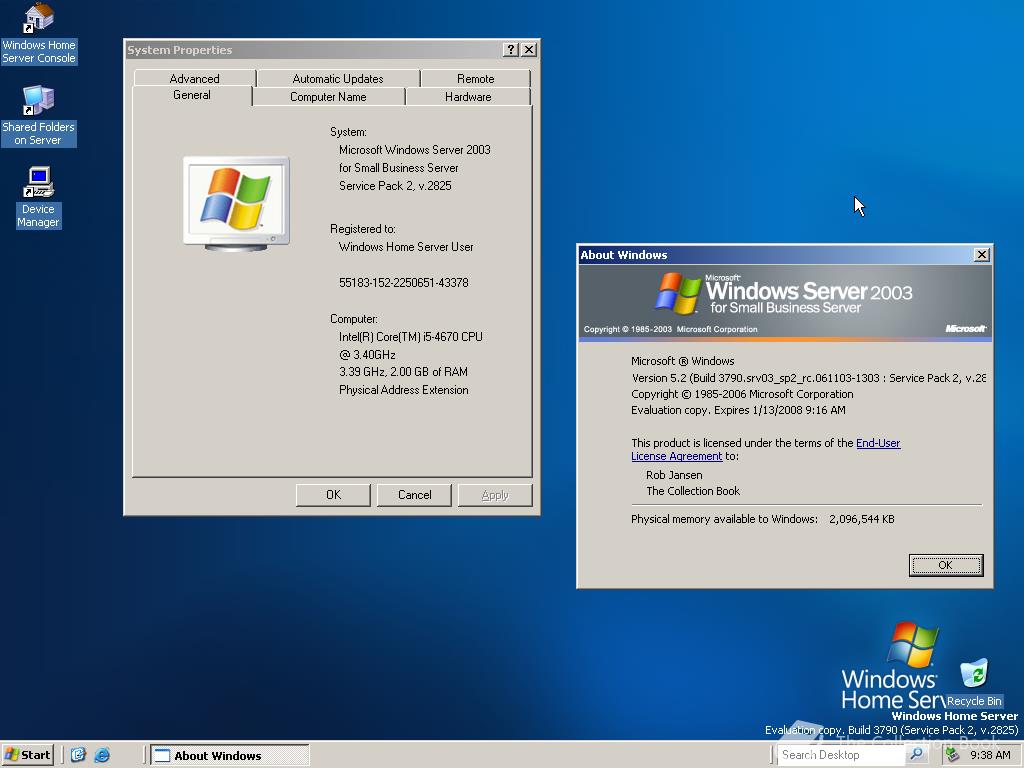Click the 'Windows Home Server User' text
The width and height of the screenshot is (1024, 768).
pyautogui.click(x=406, y=247)
